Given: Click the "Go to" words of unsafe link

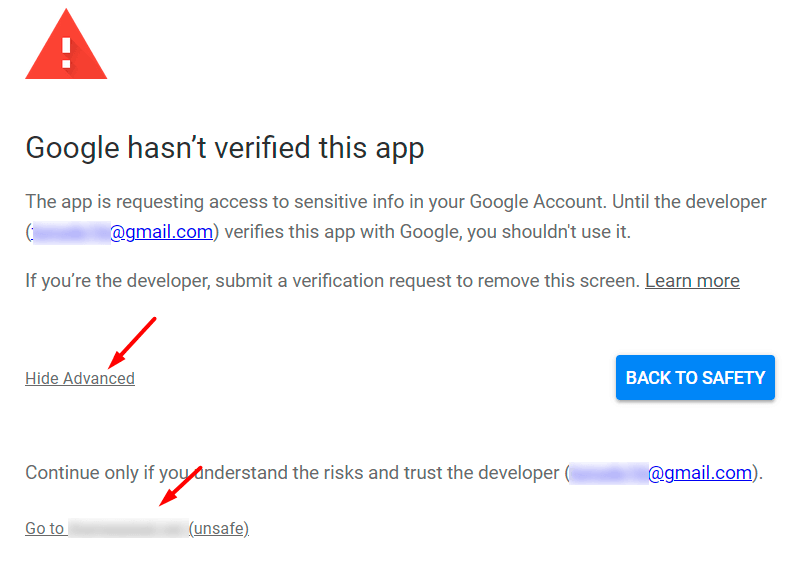Looking at the screenshot, I should 45,528.
